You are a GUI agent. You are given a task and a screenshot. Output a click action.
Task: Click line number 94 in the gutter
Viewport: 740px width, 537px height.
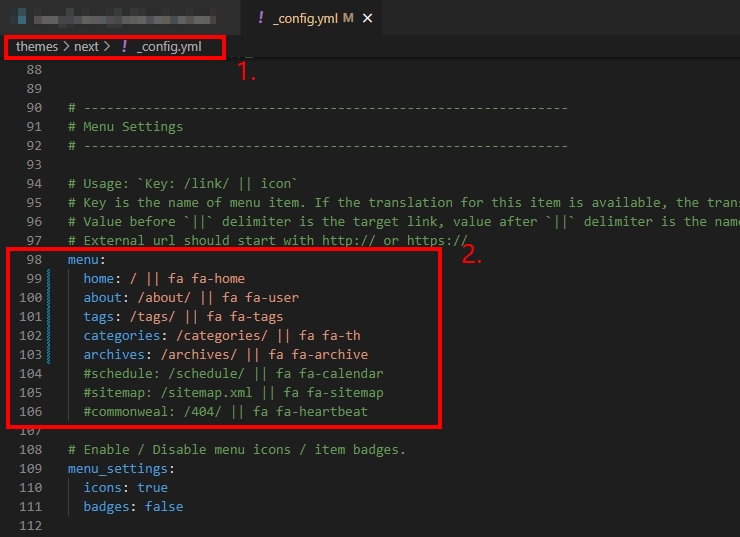[x=34, y=184]
